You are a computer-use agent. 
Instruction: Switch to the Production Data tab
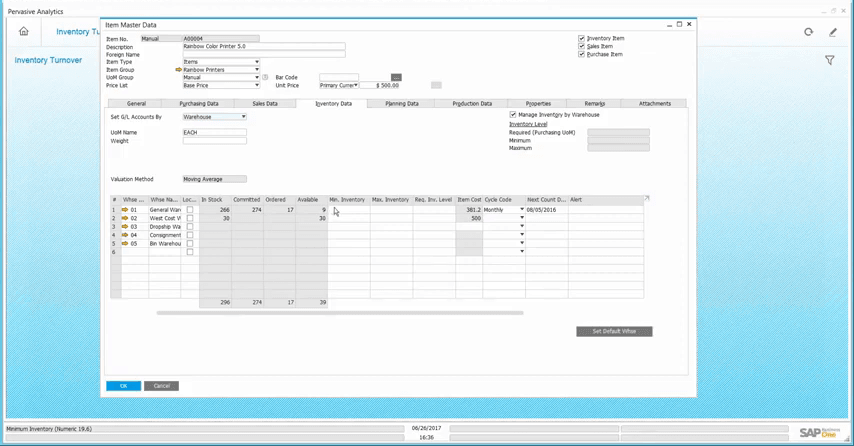[x=472, y=103]
